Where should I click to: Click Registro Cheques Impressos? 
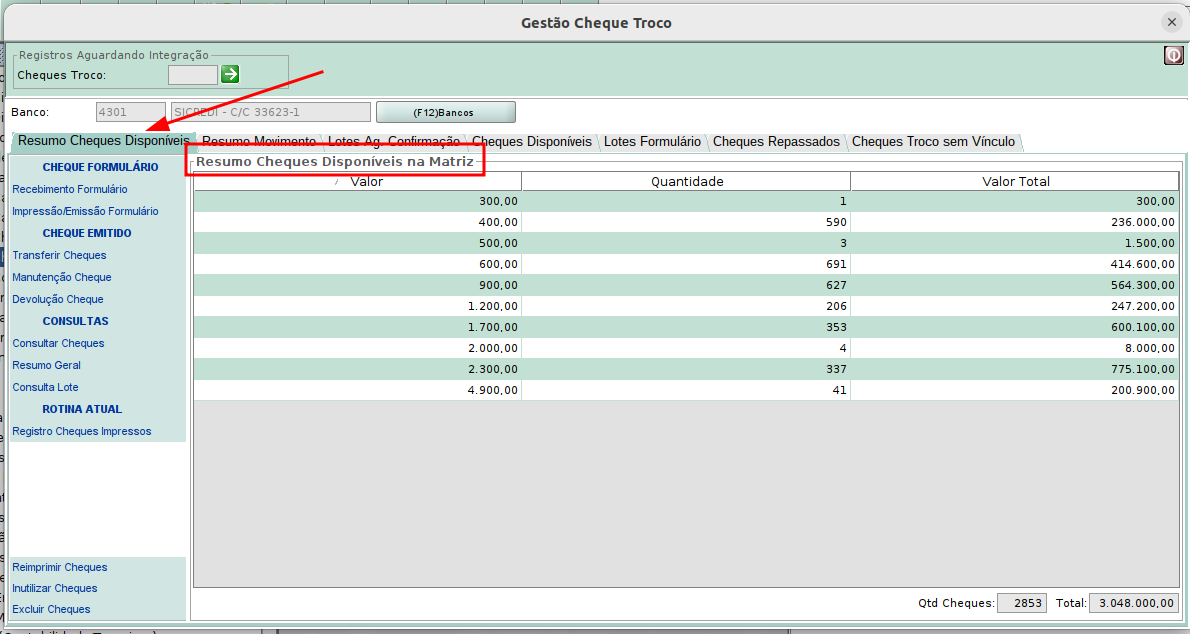82,431
